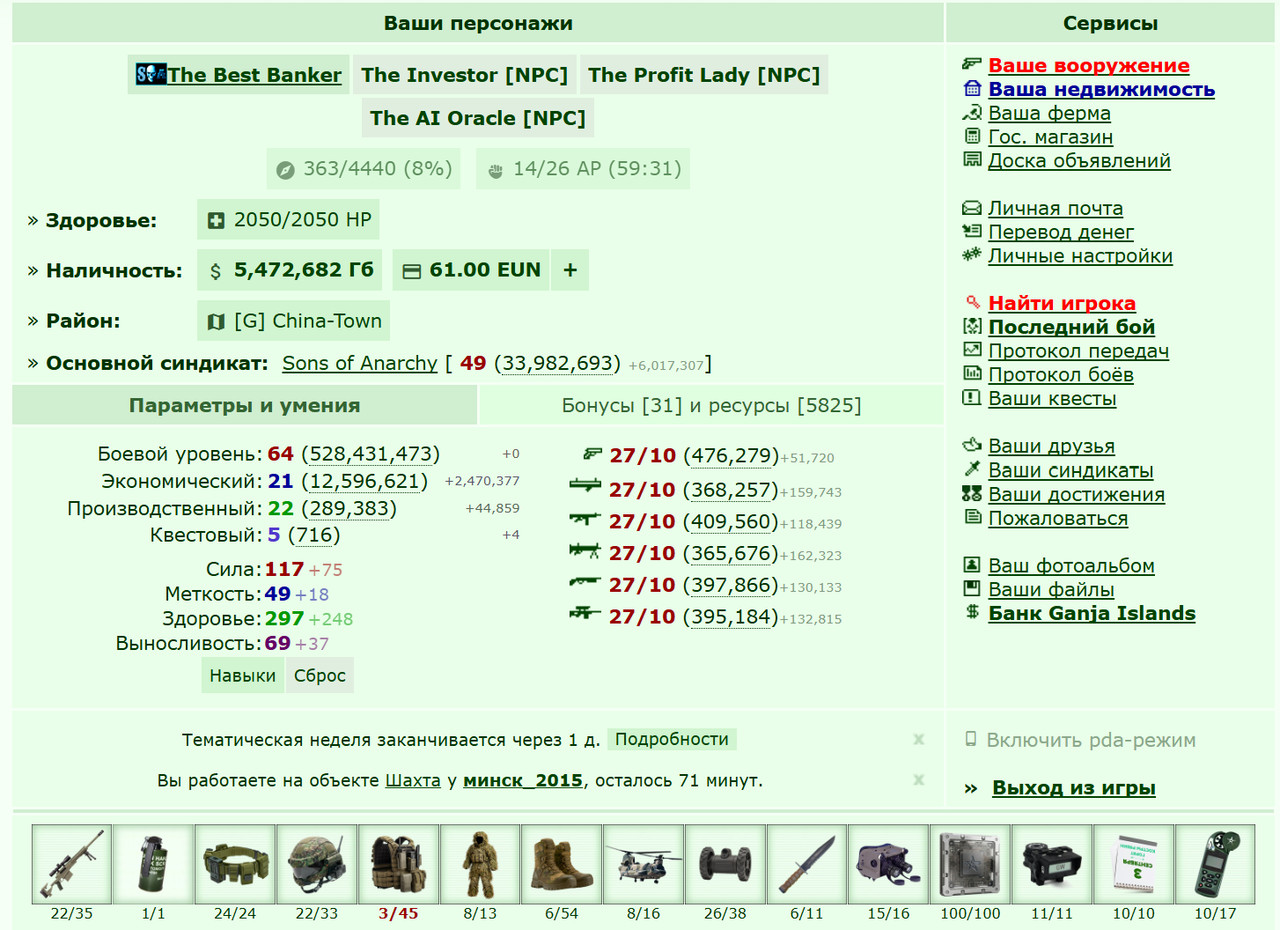Click the machine gun skill icon with 365,676
Image resolution: width=1280 pixels, height=930 pixels.
585,551
